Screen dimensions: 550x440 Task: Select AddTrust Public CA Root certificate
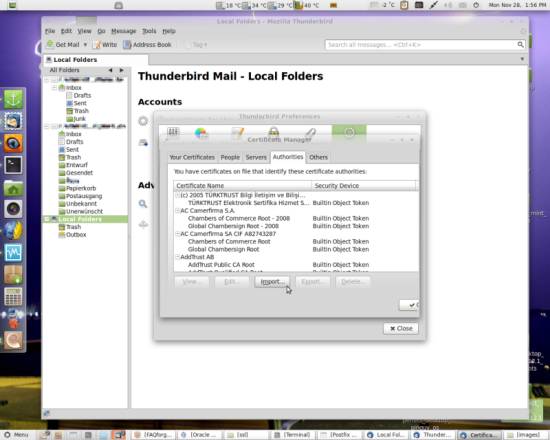296,265
